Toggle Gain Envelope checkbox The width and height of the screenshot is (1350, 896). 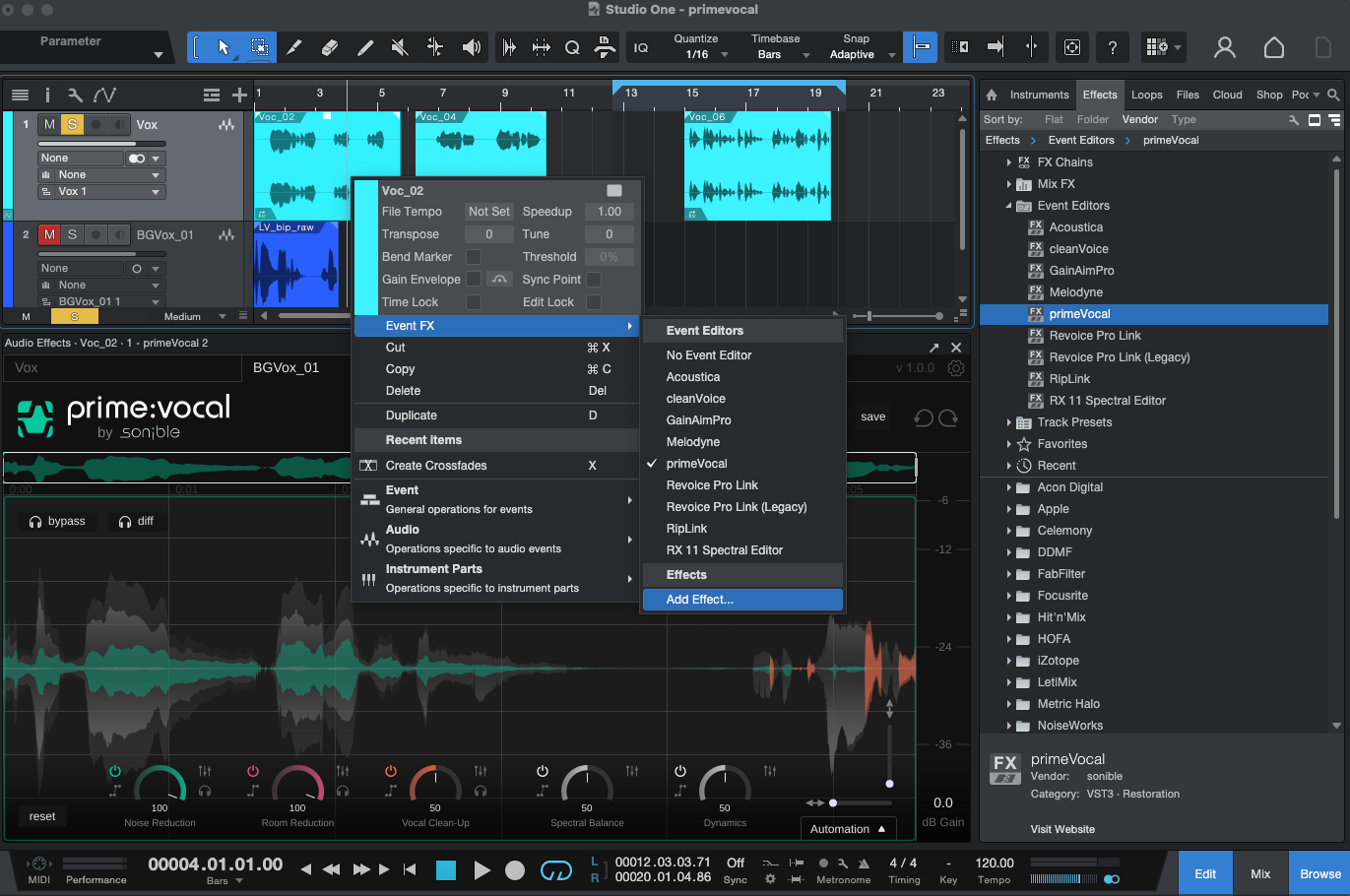474,280
